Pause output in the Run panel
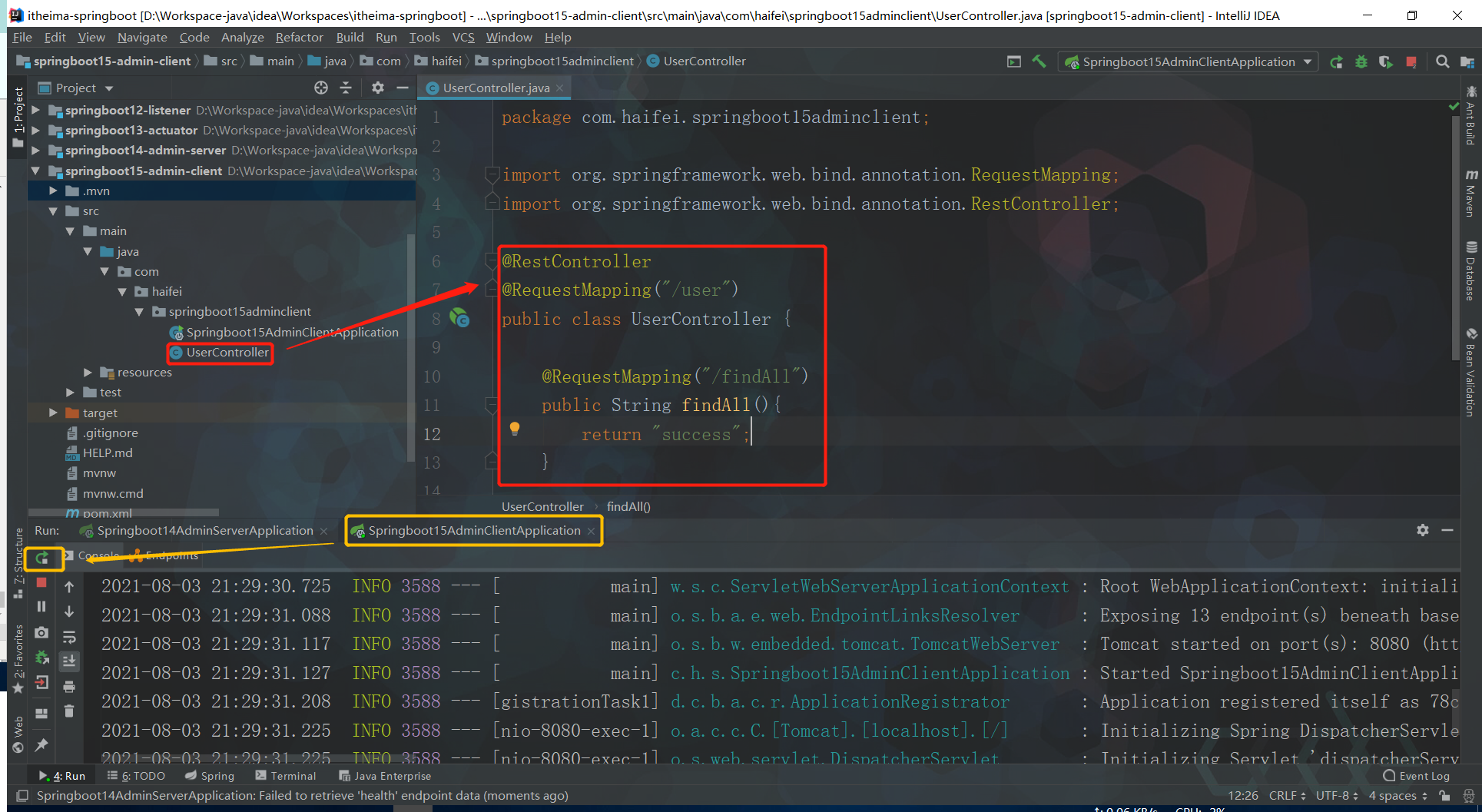 41,607
